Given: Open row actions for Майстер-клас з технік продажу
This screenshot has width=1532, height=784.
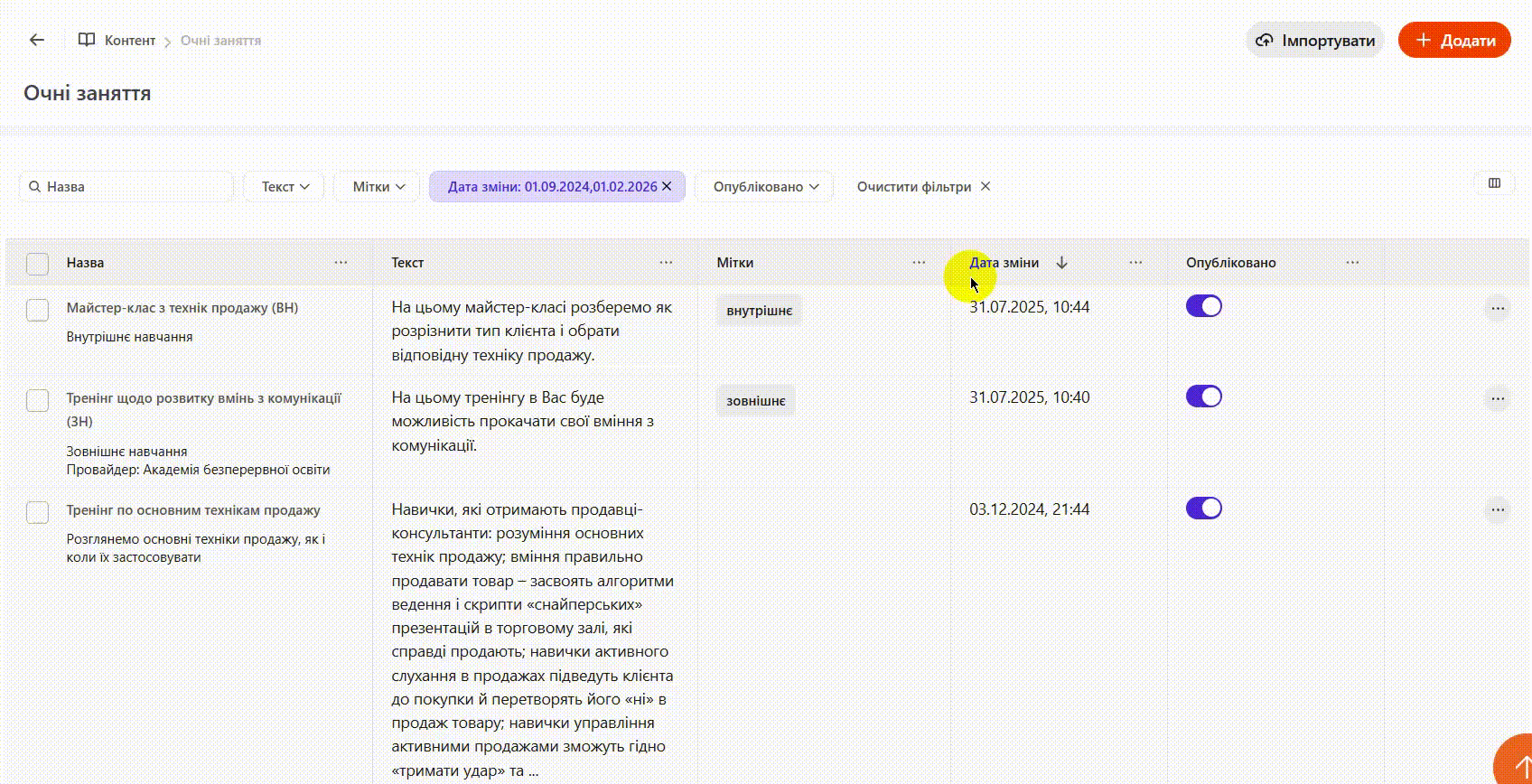Looking at the screenshot, I should pyautogui.click(x=1497, y=308).
